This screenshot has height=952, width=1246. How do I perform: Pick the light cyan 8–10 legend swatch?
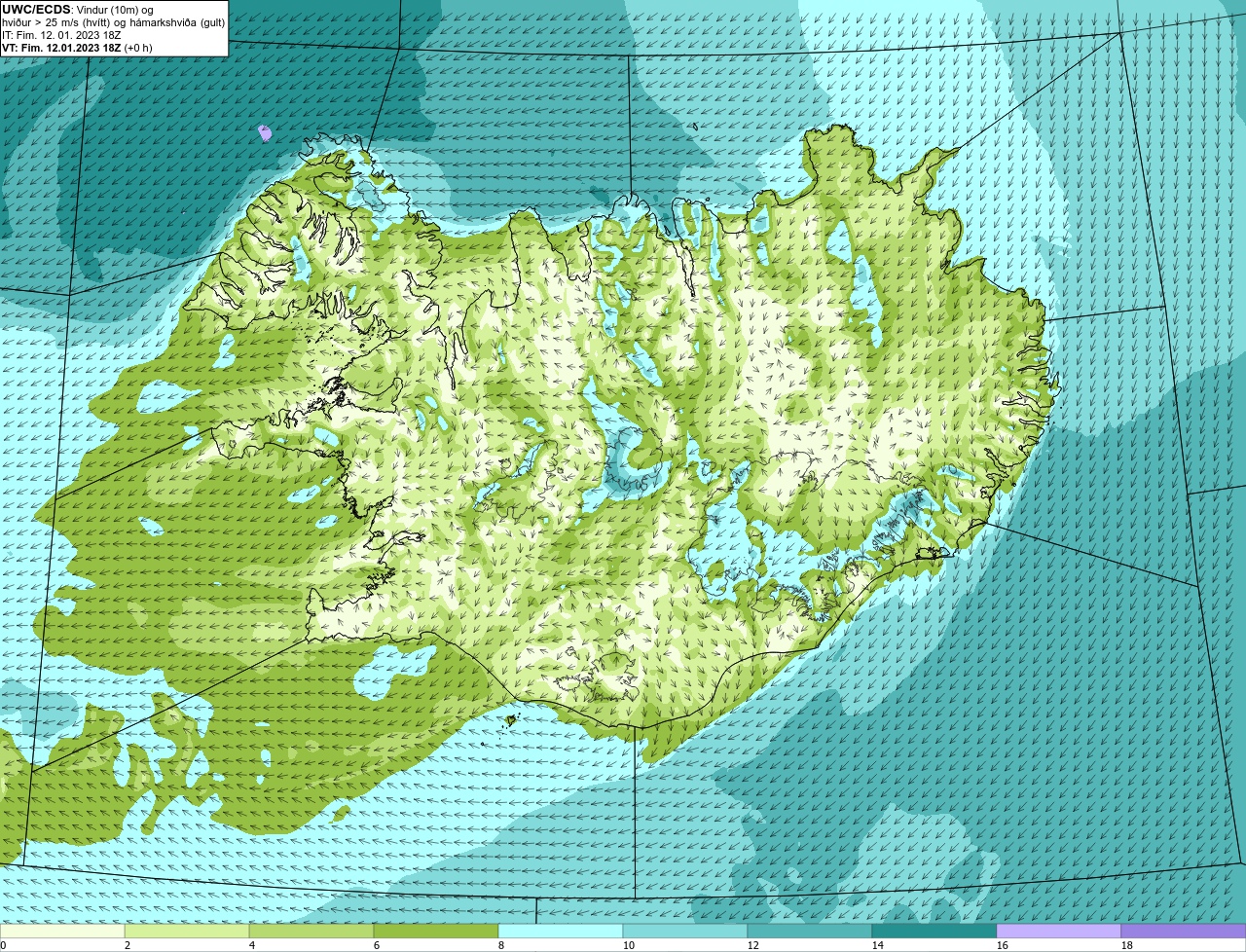pyautogui.click(x=561, y=931)
